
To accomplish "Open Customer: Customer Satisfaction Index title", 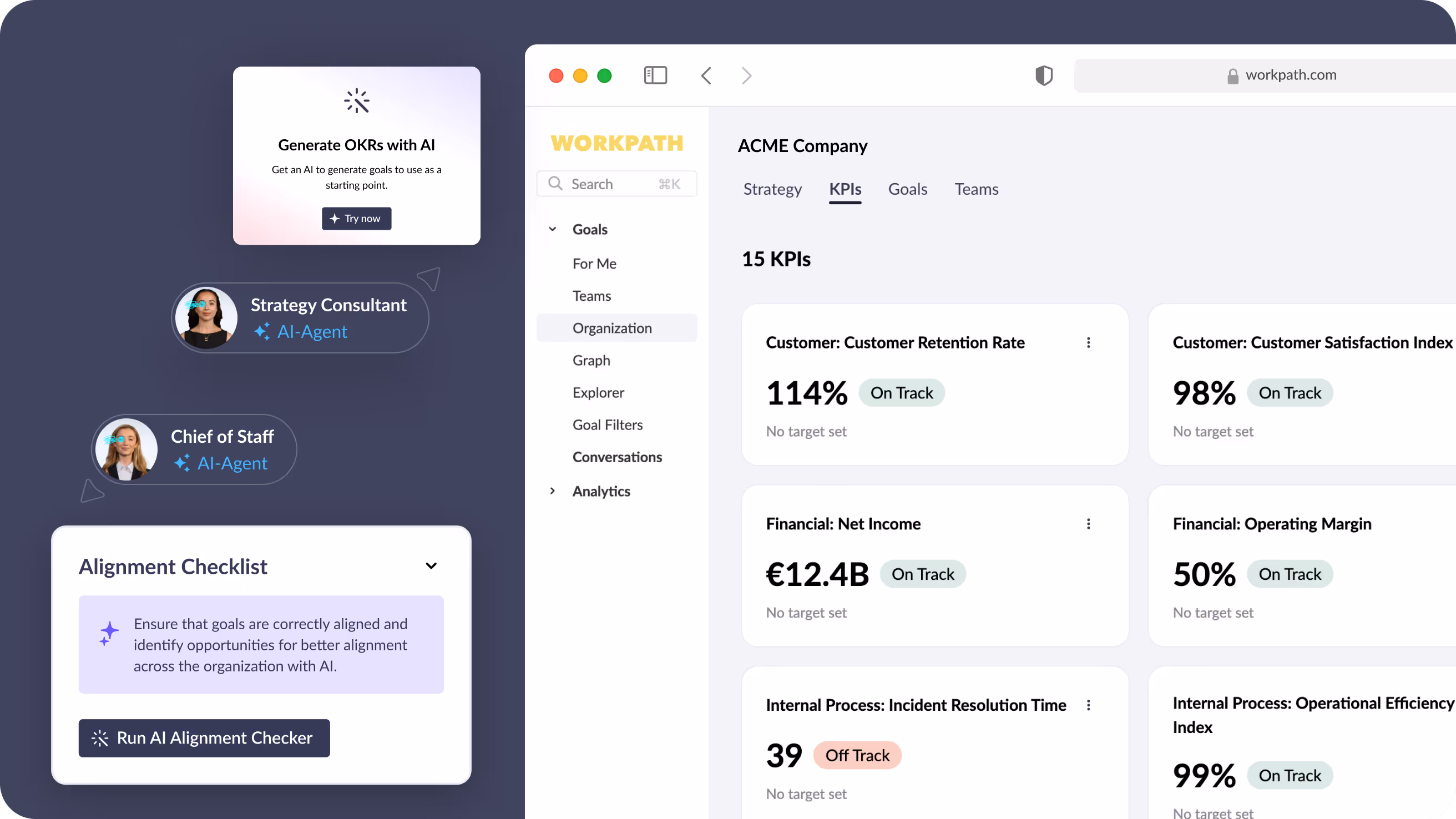I will (1312, 342).
